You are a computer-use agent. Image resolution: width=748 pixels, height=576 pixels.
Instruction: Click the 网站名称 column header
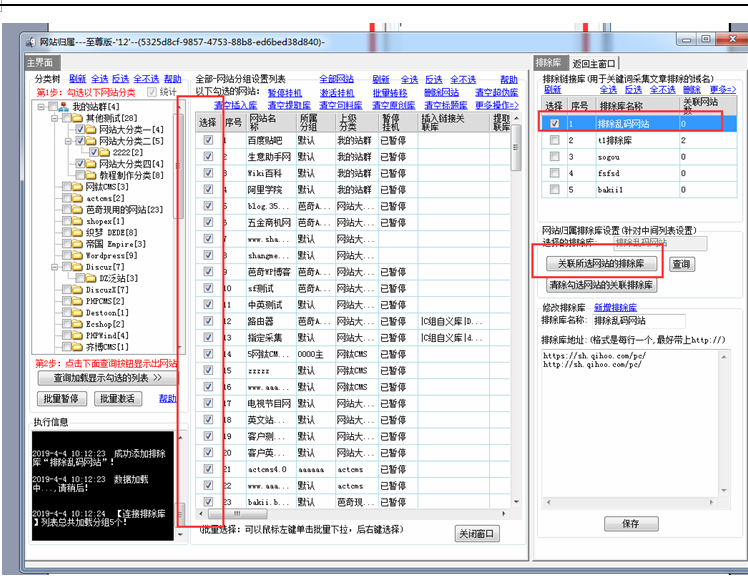click(271, 123)
